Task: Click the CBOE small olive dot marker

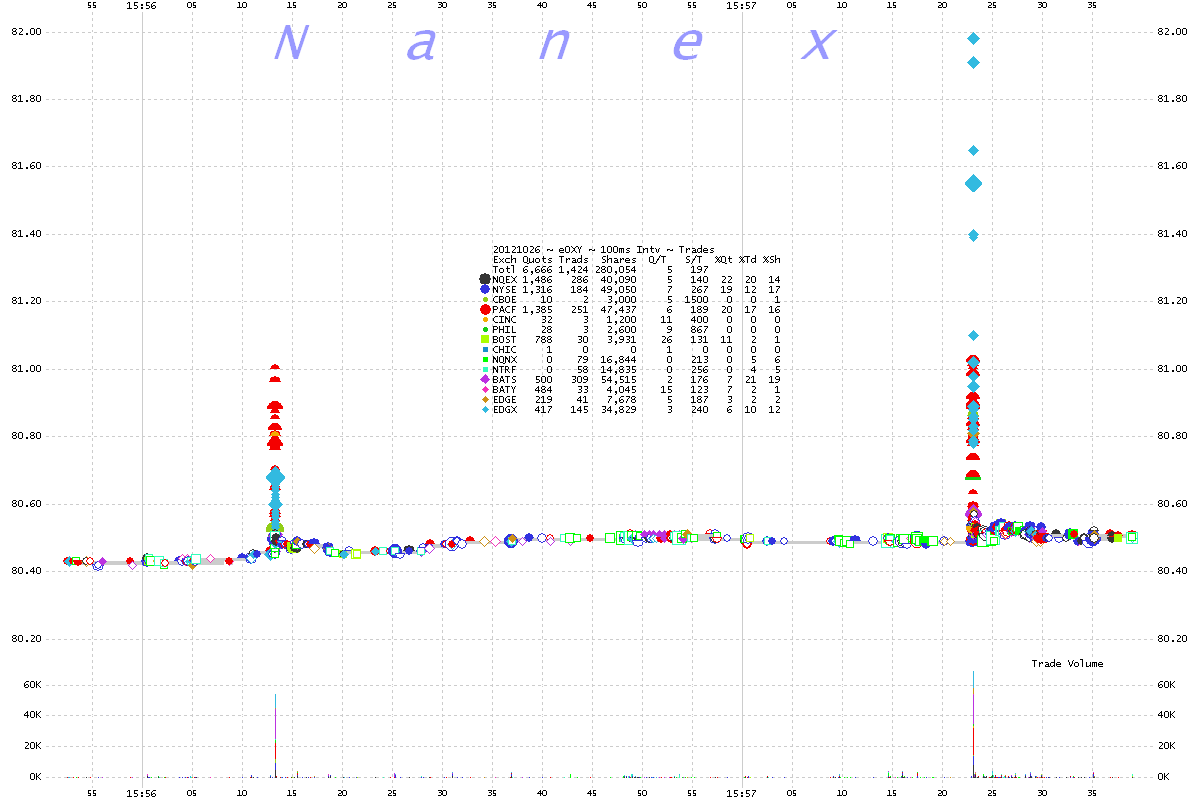Action: pos(485,299)
